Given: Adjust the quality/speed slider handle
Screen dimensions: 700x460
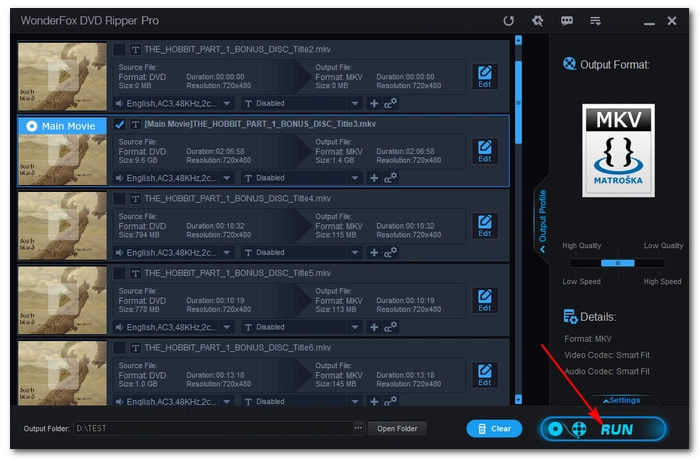Looking at the screenshot, I should (617, 263).
